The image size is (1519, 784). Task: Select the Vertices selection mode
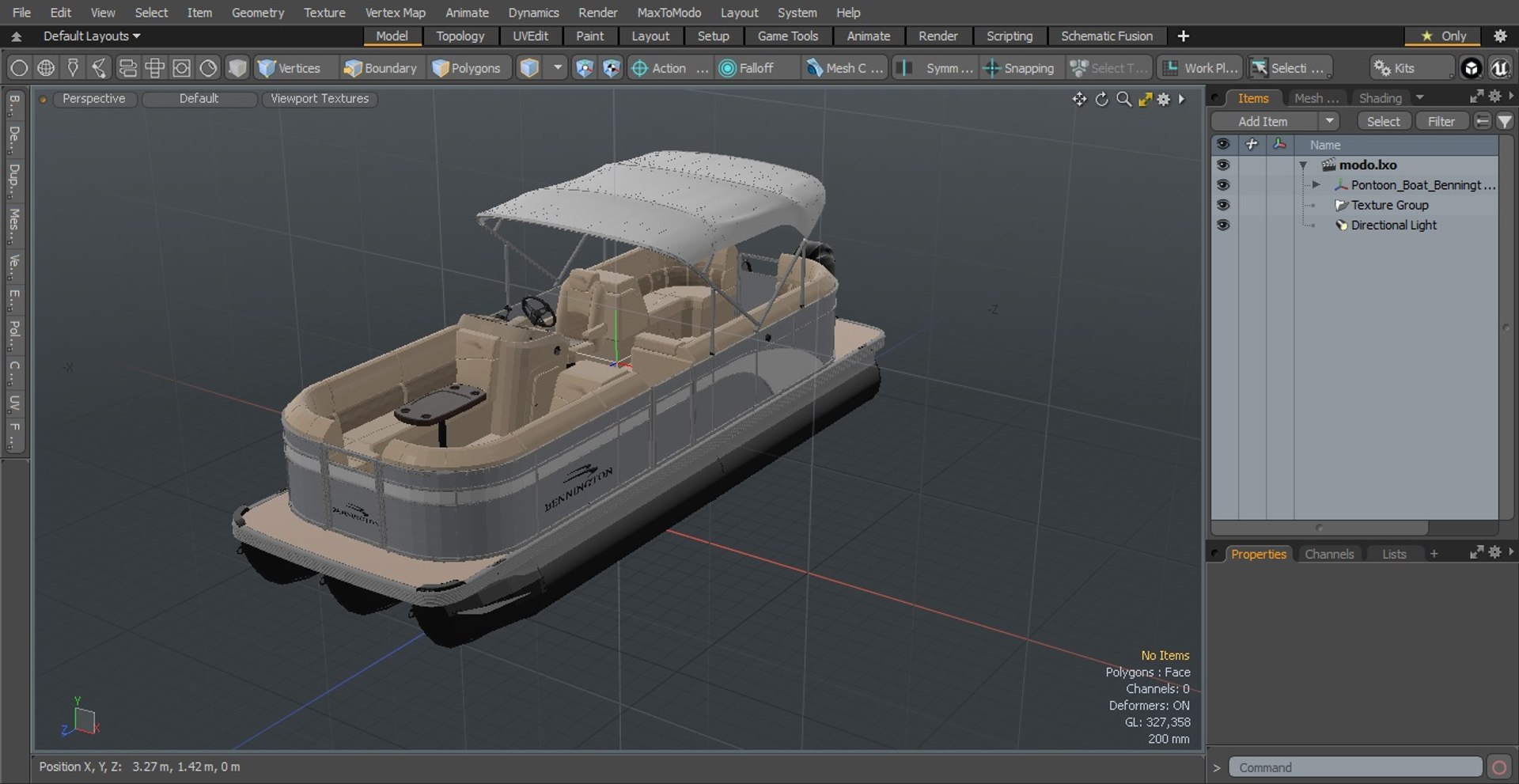tap(290, 68)
